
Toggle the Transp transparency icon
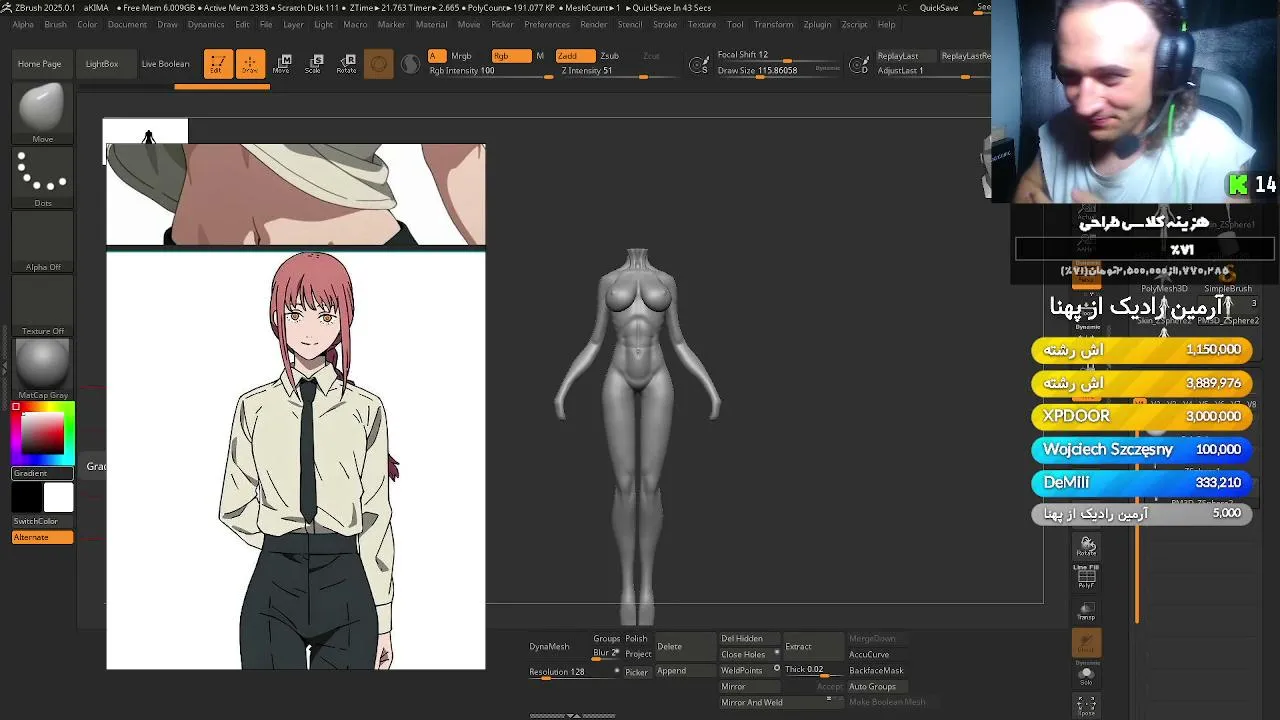coord(1087,611)
